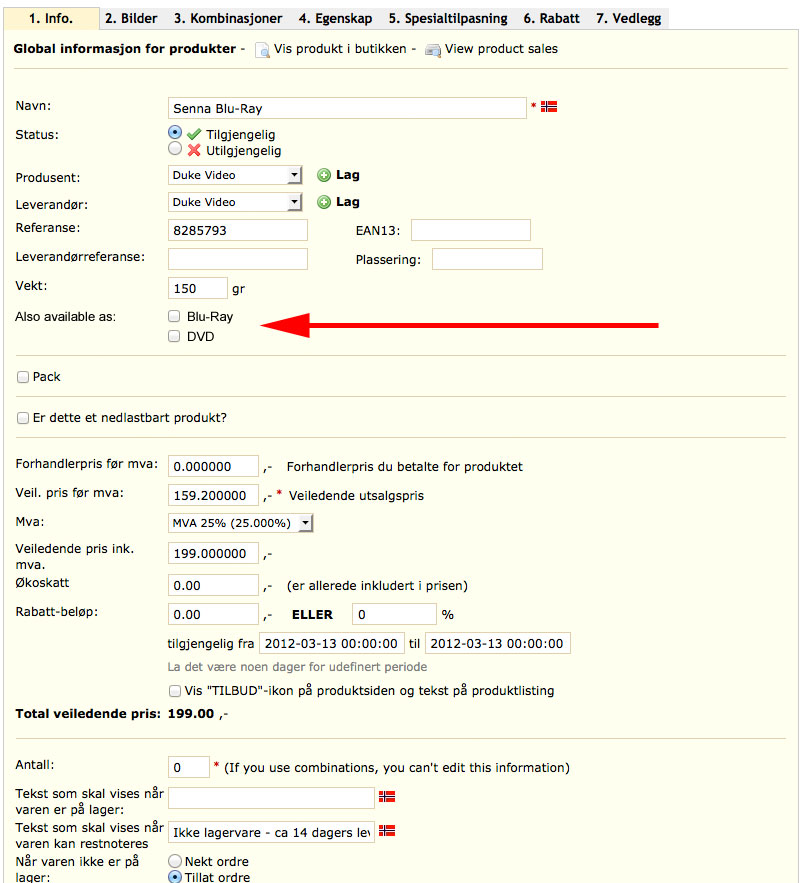Open the 3. Kombinasjoner tab

[x=227, y=19]
